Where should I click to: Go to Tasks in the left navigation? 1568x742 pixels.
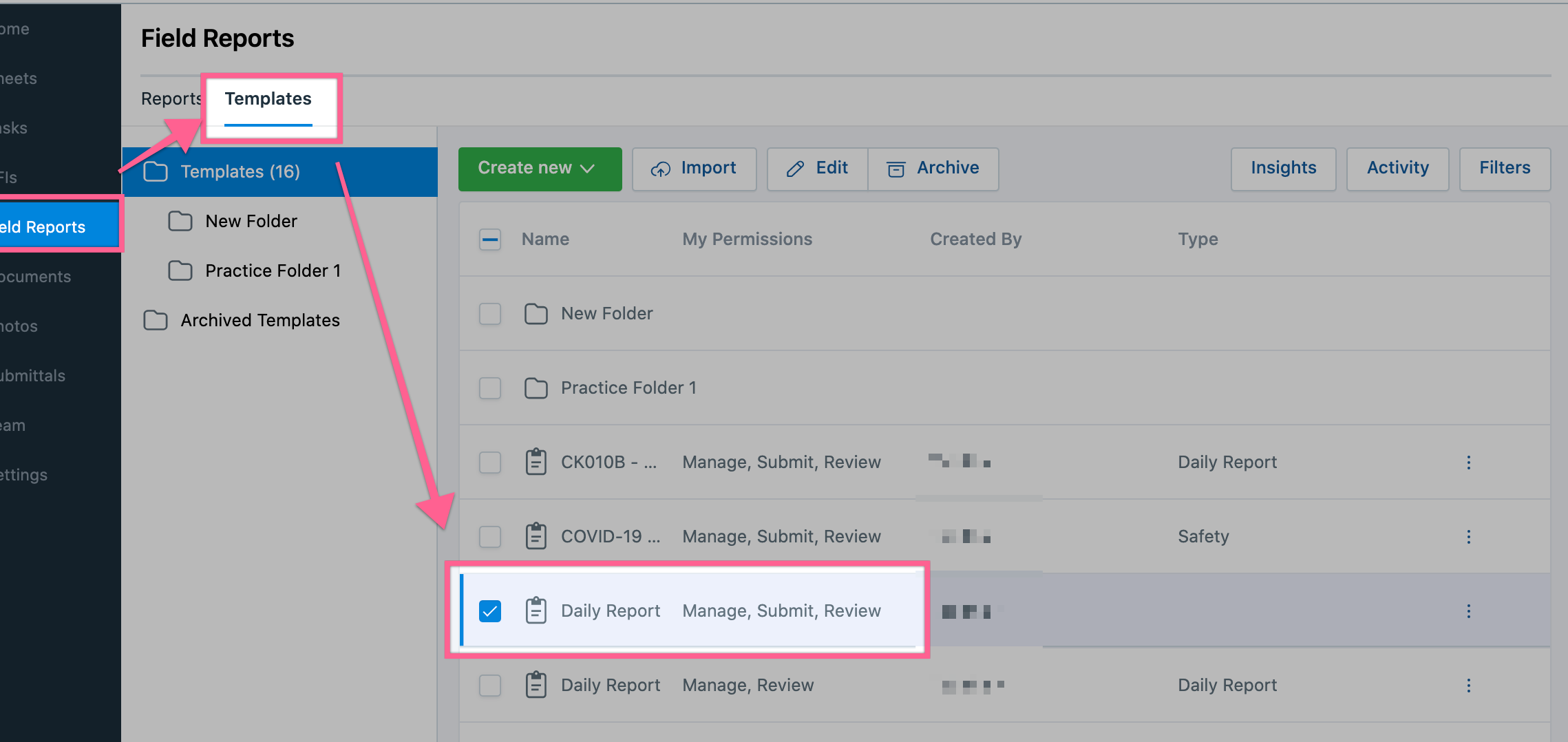click(14, 128)
